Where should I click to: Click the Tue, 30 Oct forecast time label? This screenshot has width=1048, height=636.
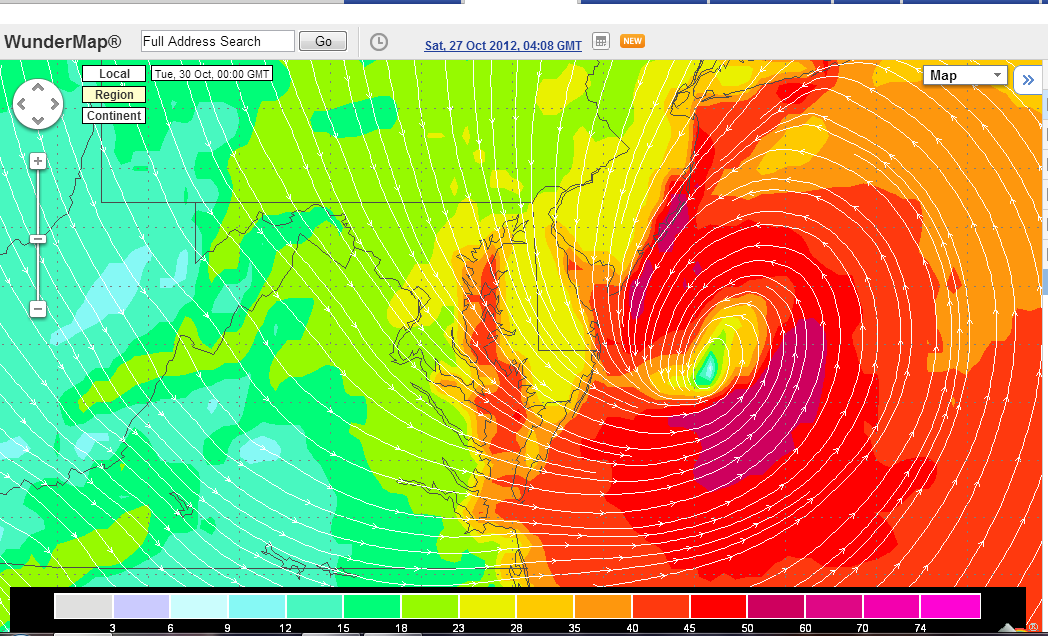pos(212,73)
